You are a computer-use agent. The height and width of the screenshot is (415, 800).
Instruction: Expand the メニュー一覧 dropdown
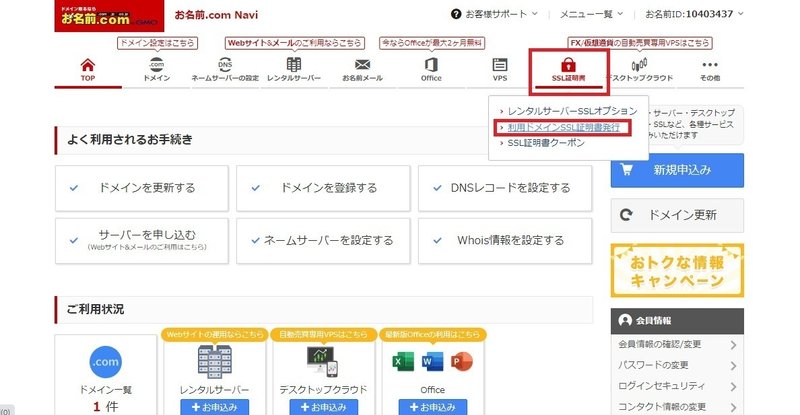click(x=592, y=14)
